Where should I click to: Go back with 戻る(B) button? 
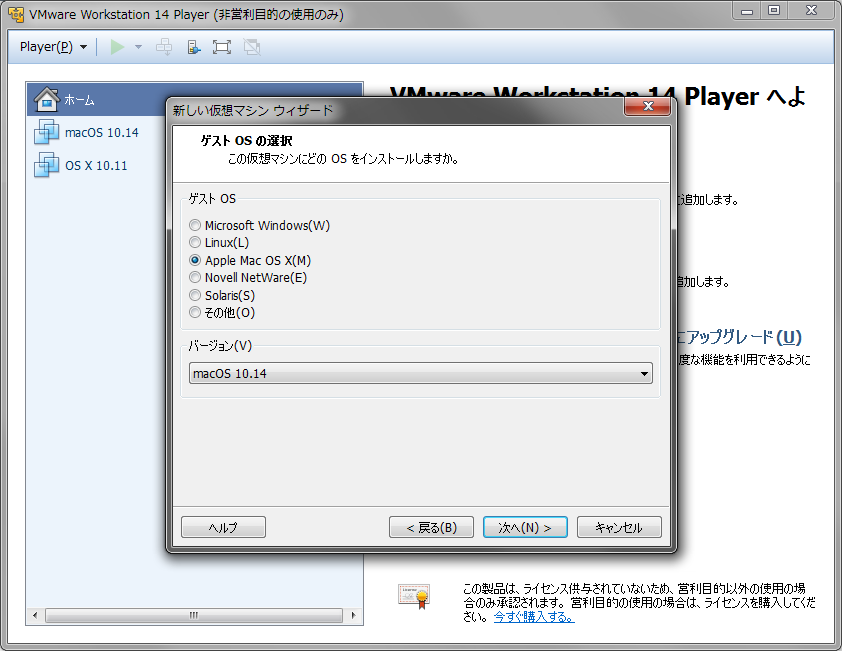point(431,527)
